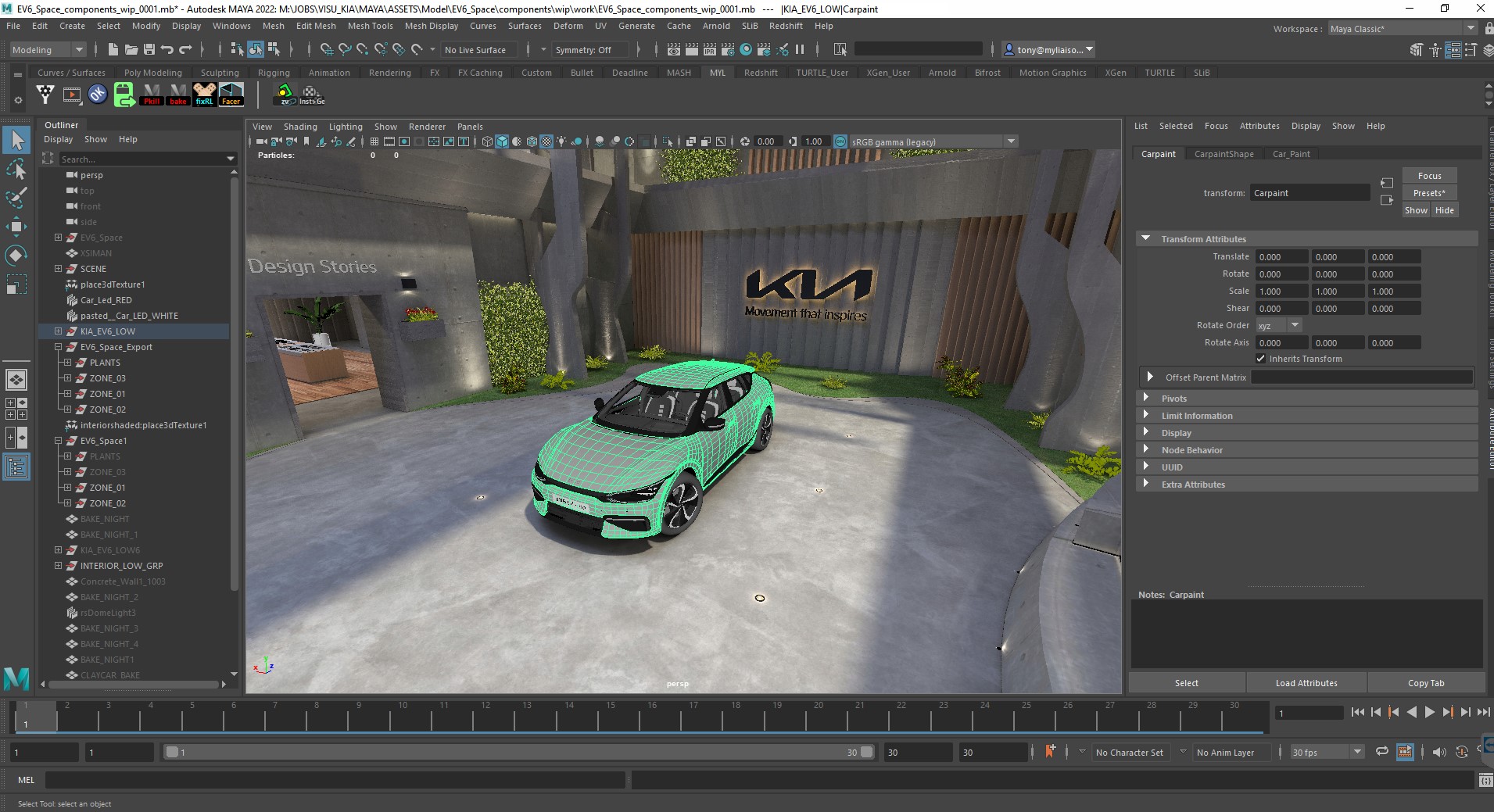This screenshot has height=812, width=1494.
Task: Click the range slider bar handle
Action: pos(519,752)
